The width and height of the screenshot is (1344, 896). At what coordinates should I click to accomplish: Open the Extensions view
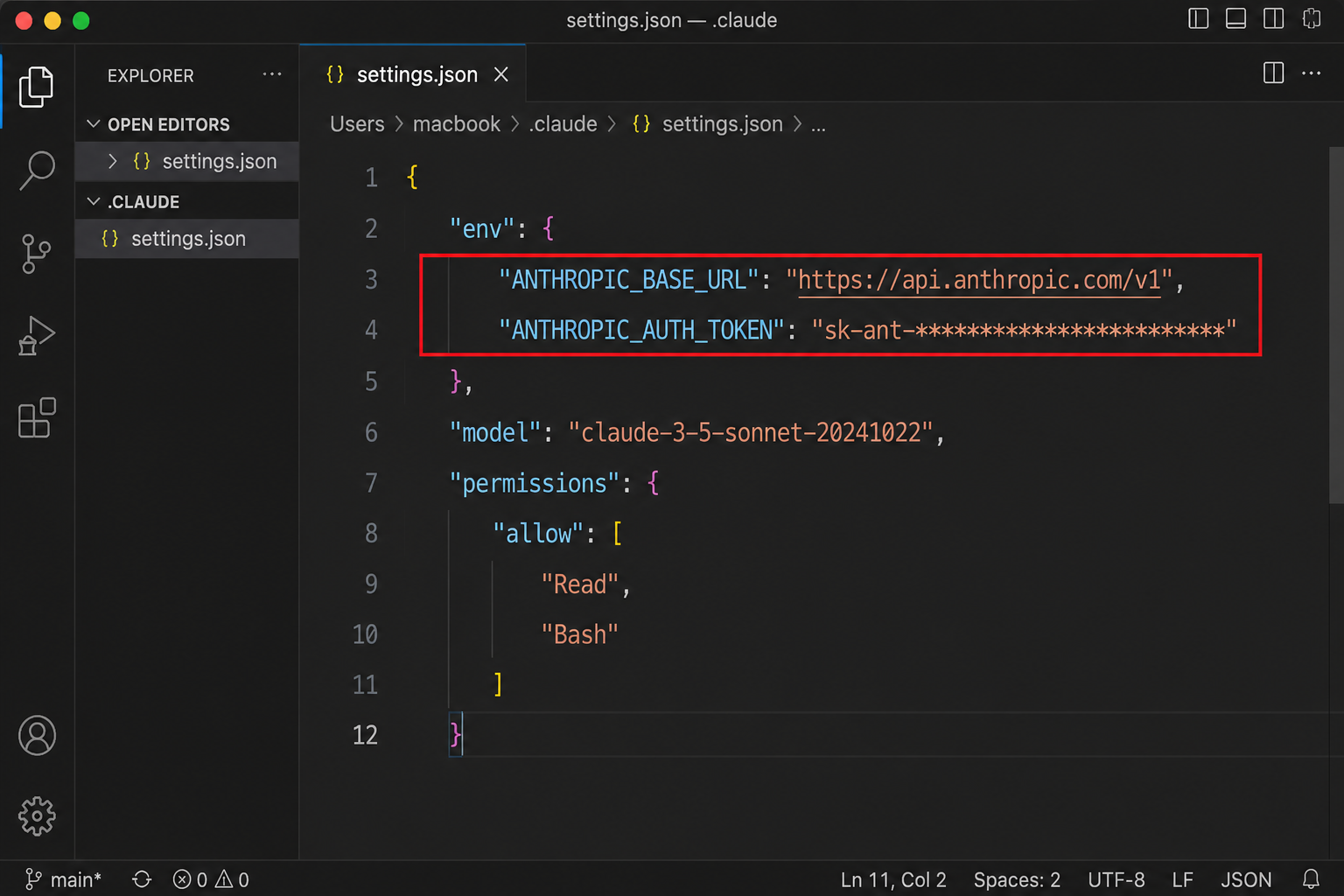point(37,418)
